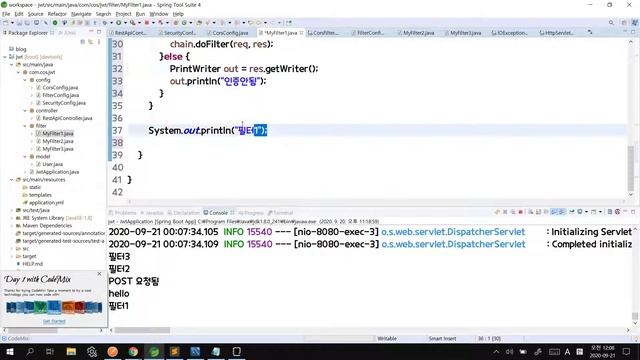Toggle Show Console on Standard Out change
This screenshot has height=360, width=640.
click(x=553, y=212)
